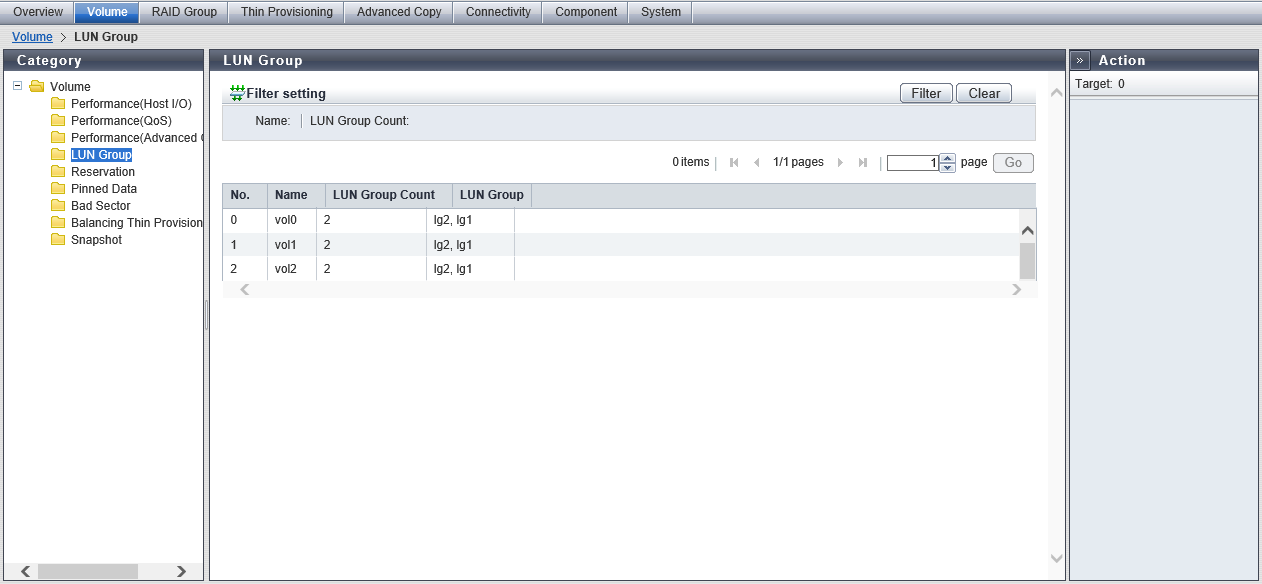
Task: Open the Reservation folder
Action: click(102, 172)
